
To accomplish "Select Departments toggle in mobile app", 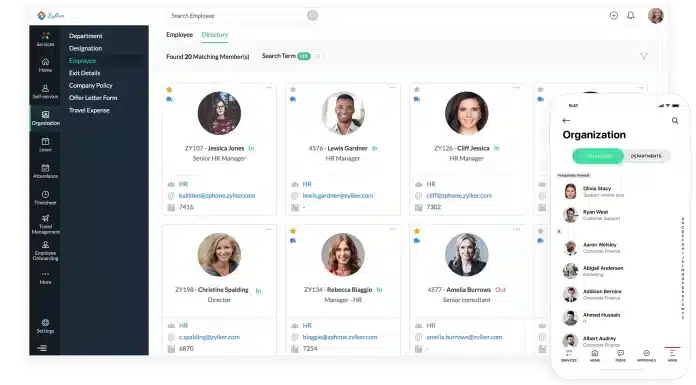I will tap(646, 156).
